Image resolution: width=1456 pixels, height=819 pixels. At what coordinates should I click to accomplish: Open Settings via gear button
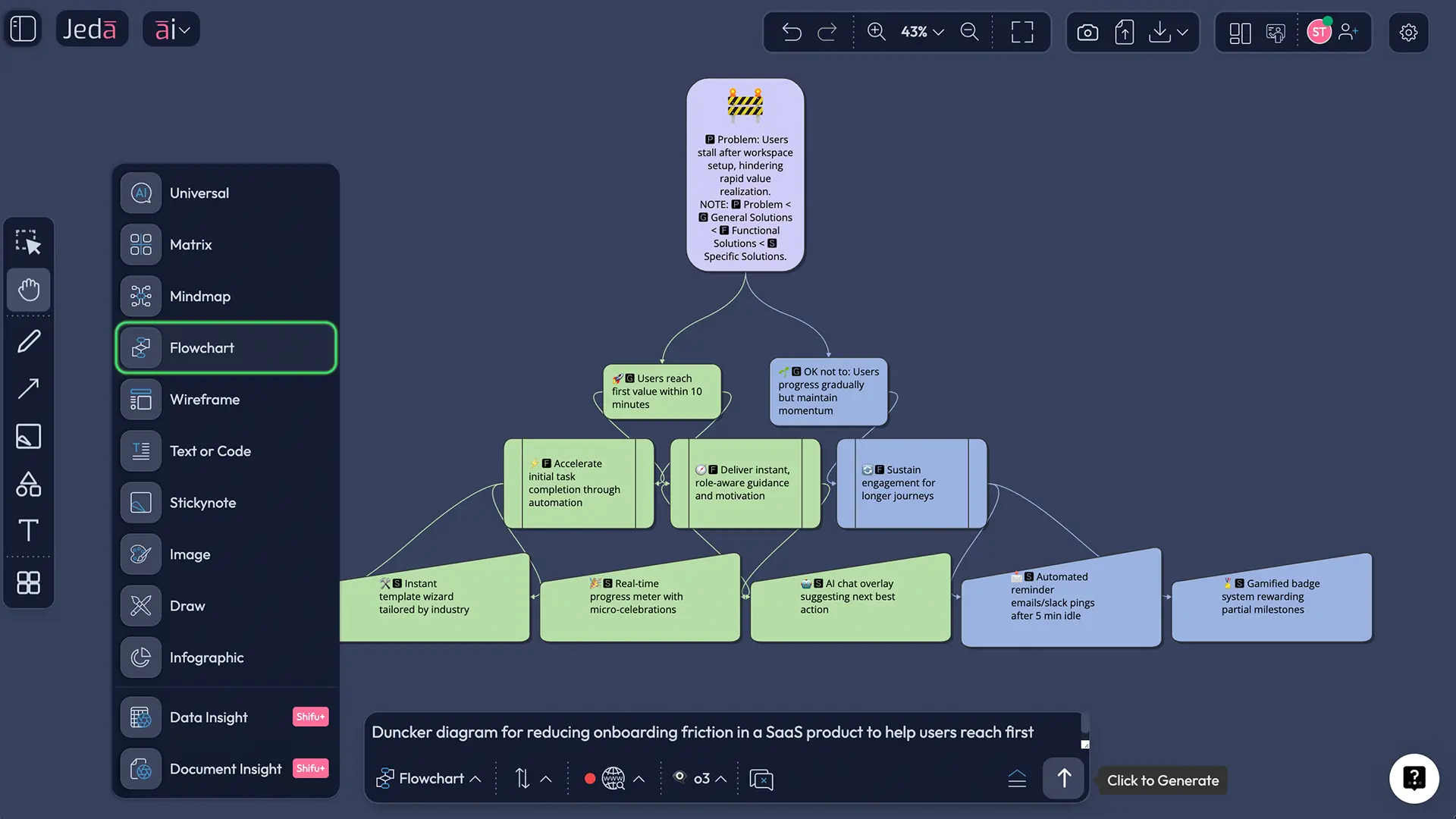coord(1408,32)
